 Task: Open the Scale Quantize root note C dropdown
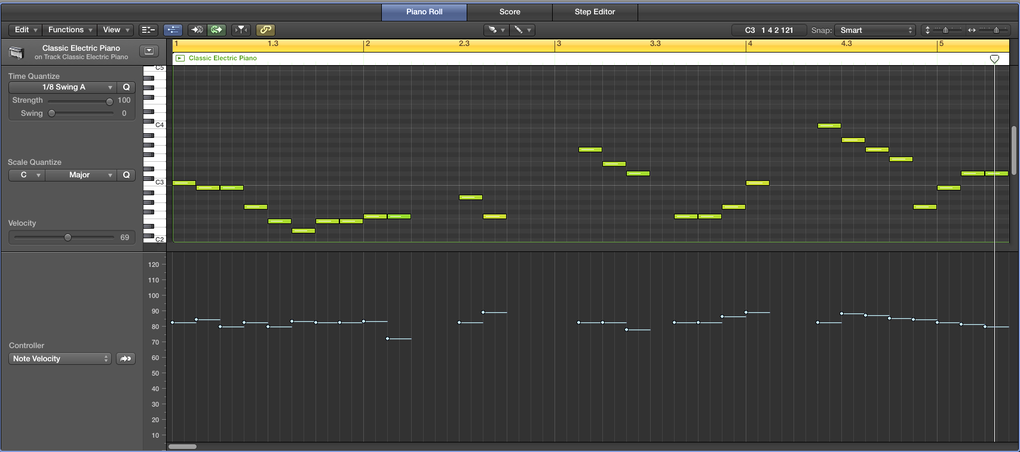[27, 175]
